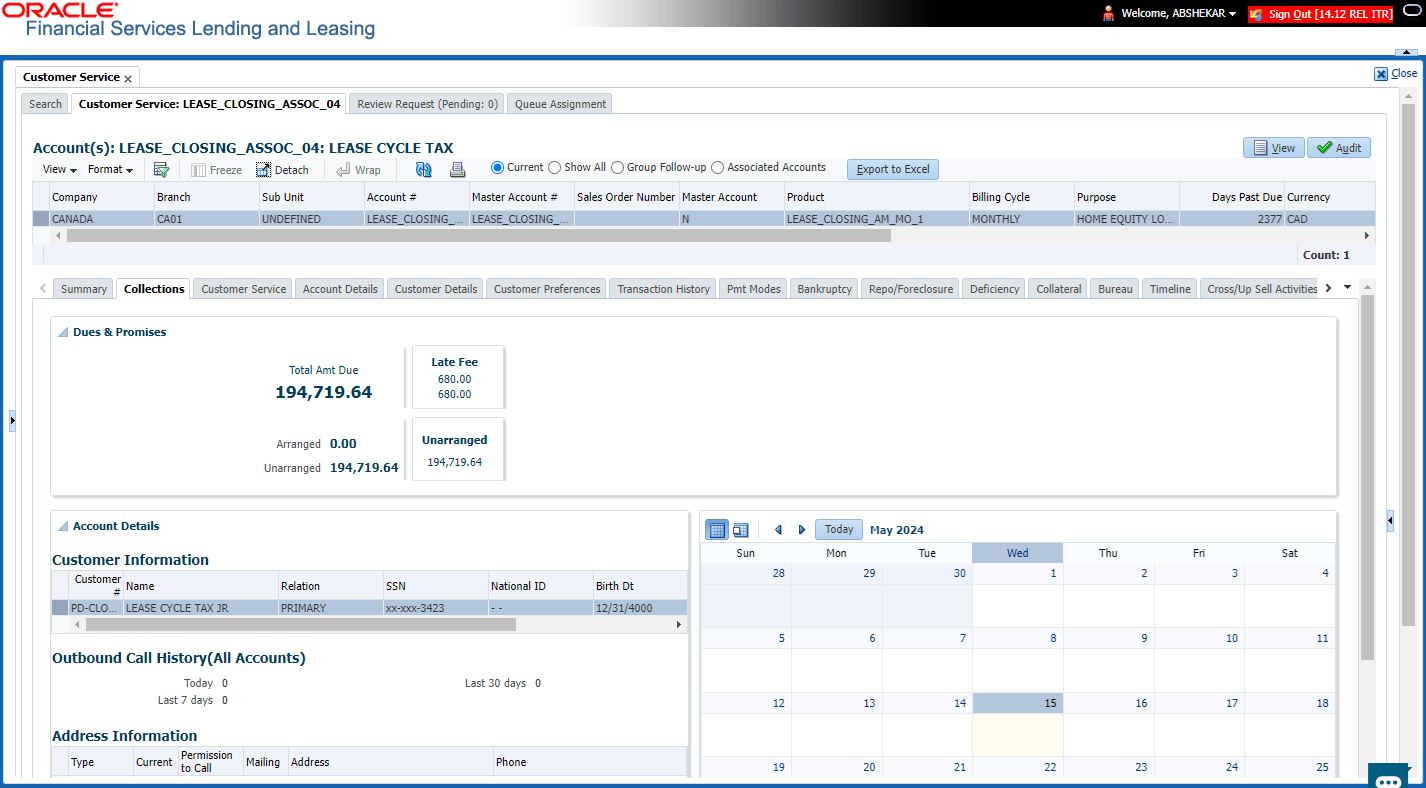Open the Format dropdown menu
Screen dimensions: 1426x788
click(111, 170)
